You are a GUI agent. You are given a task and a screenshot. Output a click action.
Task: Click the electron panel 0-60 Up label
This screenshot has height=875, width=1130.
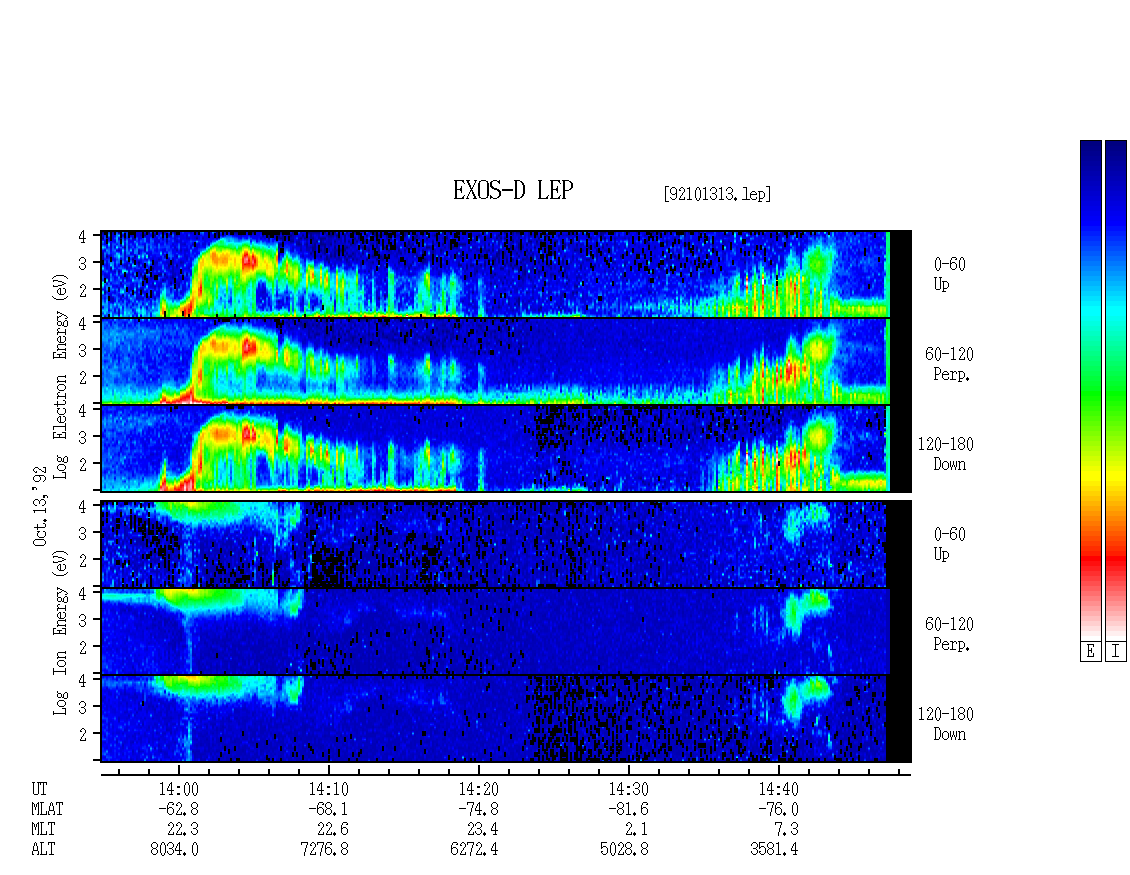point(949,274)
